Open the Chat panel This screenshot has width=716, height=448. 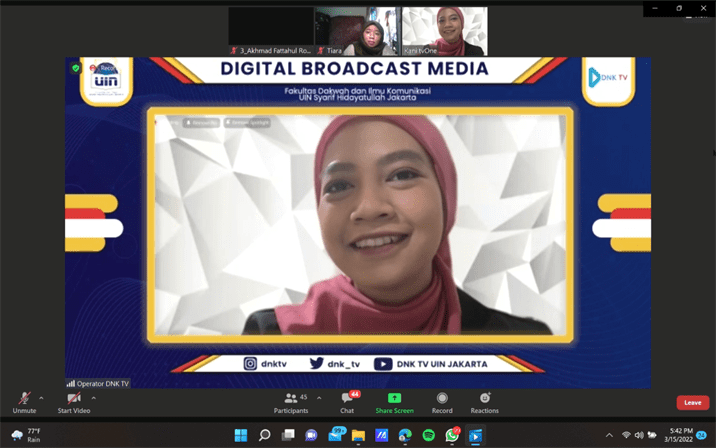click(347, 400)
